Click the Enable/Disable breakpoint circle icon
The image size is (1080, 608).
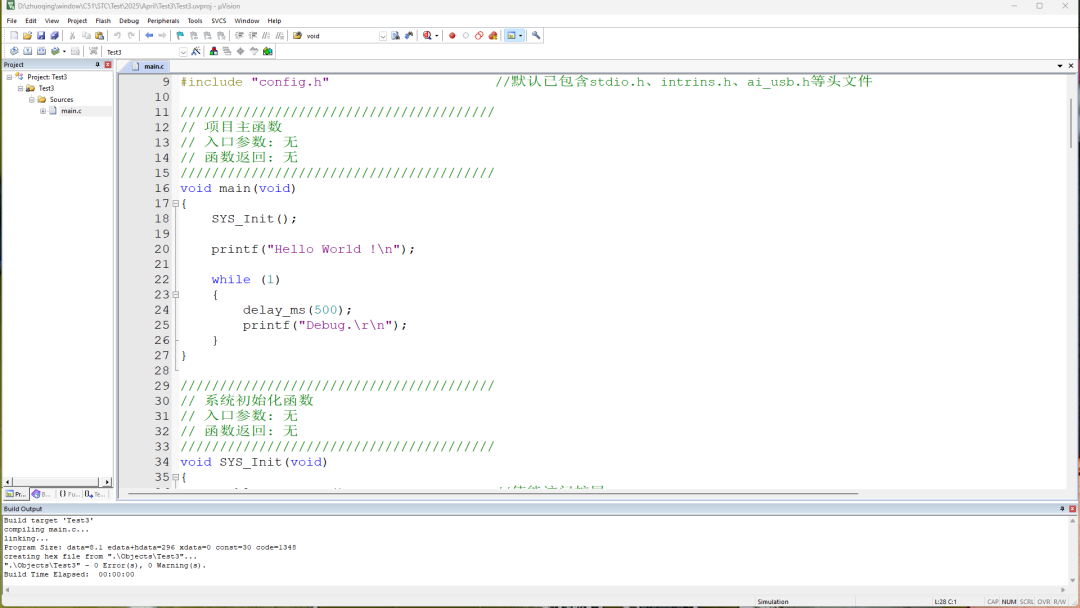(466, 36)
